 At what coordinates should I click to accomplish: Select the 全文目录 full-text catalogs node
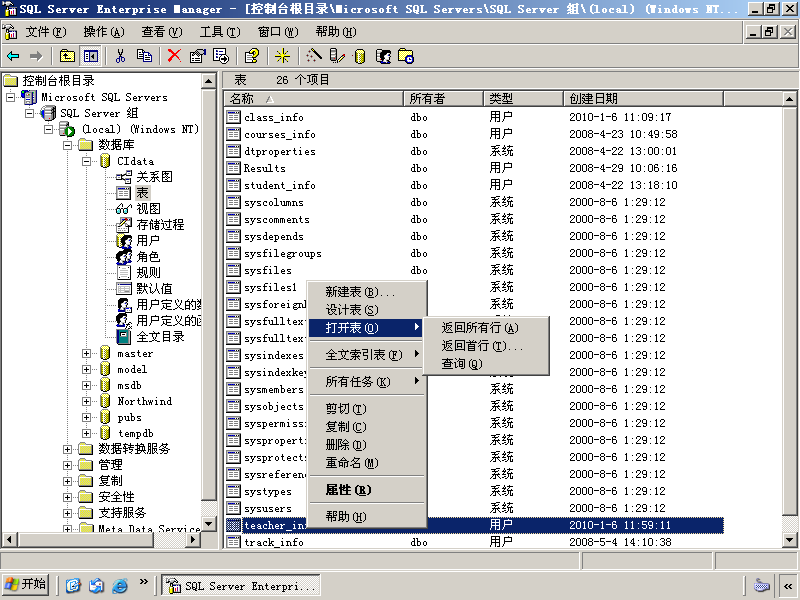tap(160, 337)
